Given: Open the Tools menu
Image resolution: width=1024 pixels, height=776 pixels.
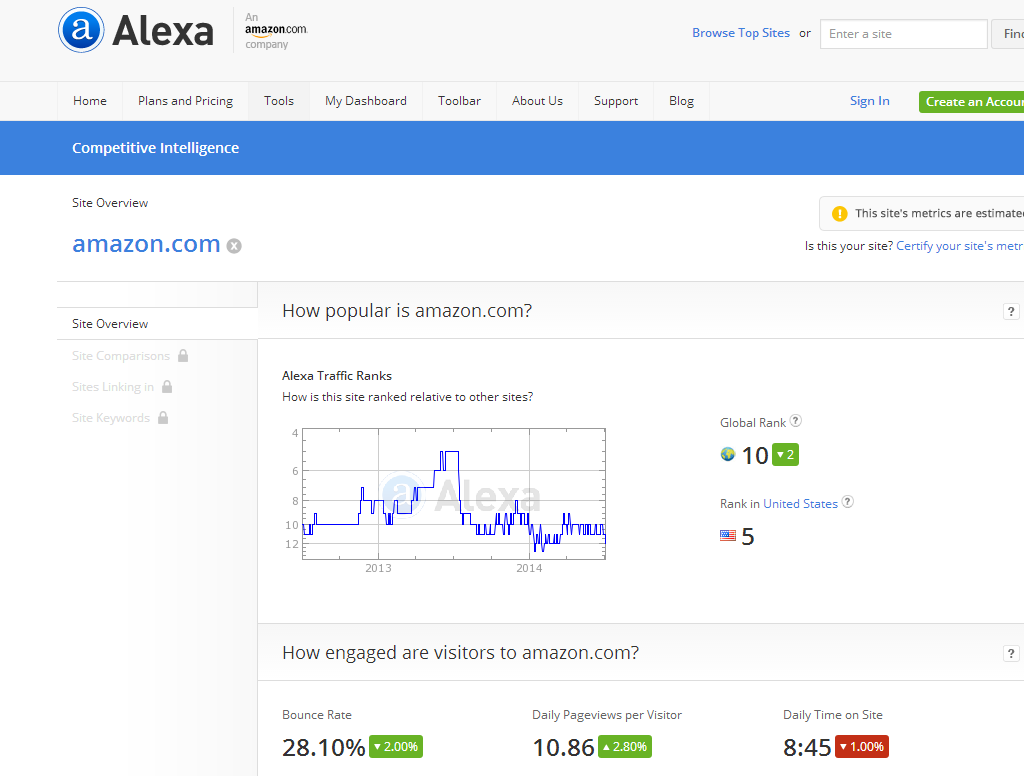Looking at the screenshot, I should [x=279, y=101].
